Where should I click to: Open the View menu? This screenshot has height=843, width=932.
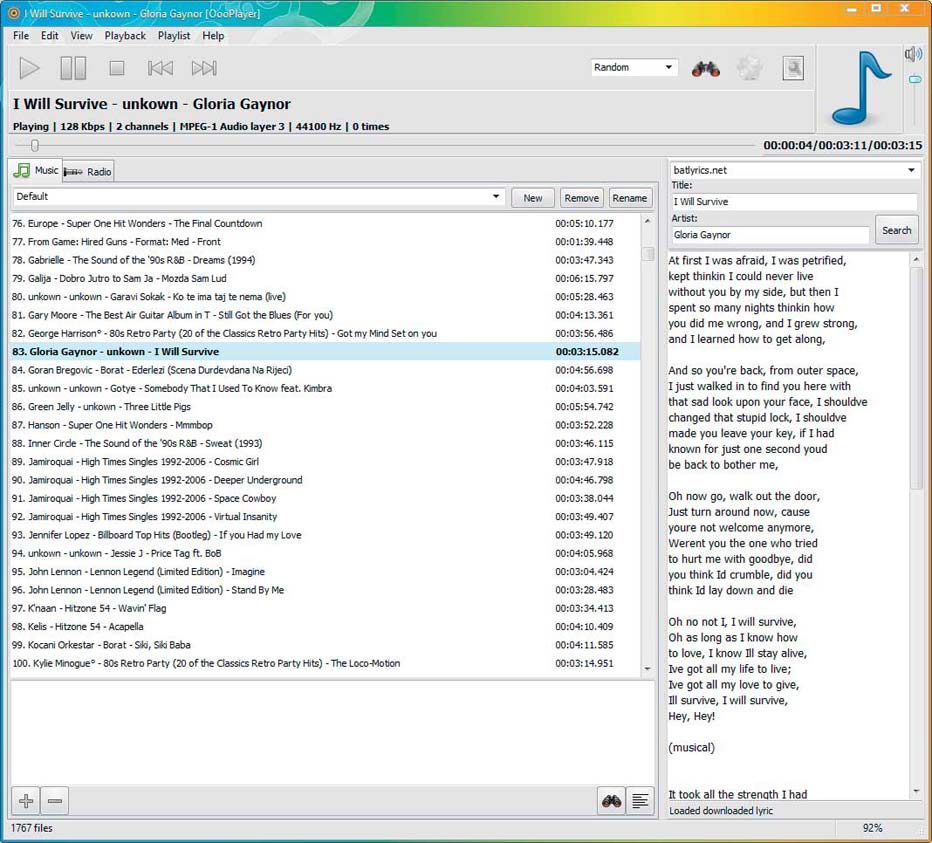coord(81,36)
